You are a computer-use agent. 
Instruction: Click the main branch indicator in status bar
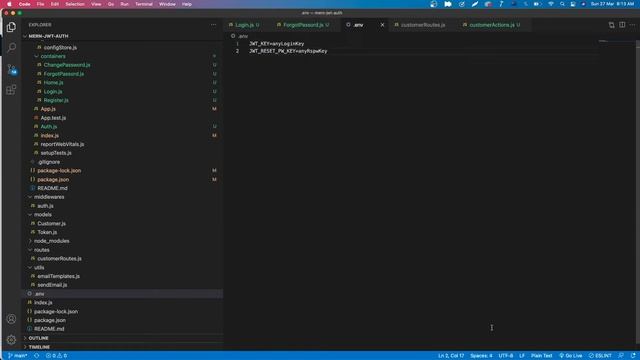18,356
